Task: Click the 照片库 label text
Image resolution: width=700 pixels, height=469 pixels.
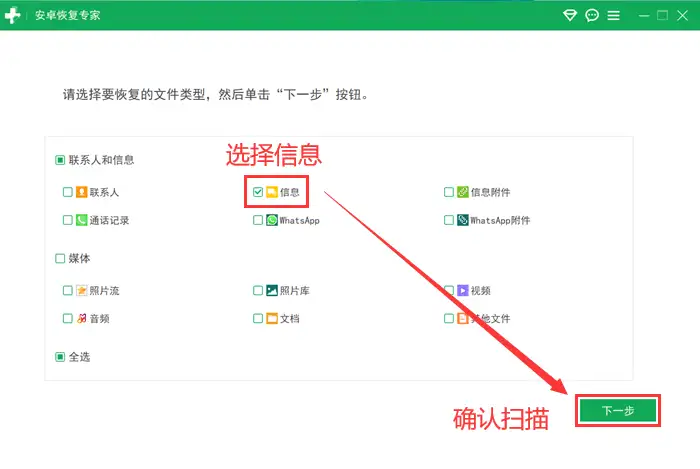Action: tap(295, 291)
